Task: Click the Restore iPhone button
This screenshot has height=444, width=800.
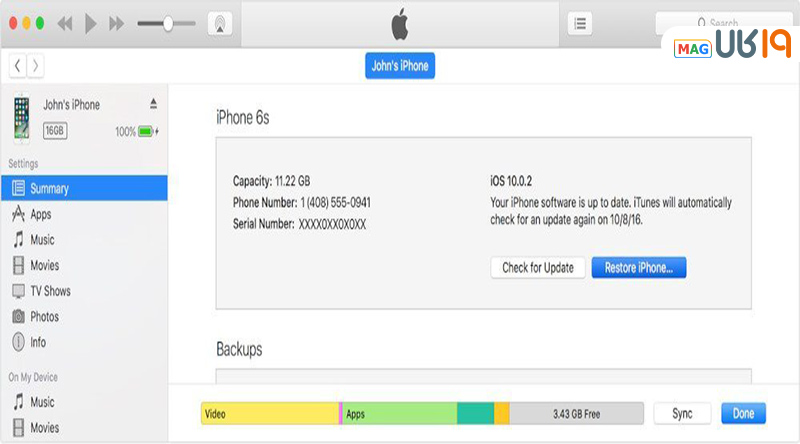Action: click(x=639, y=268)
